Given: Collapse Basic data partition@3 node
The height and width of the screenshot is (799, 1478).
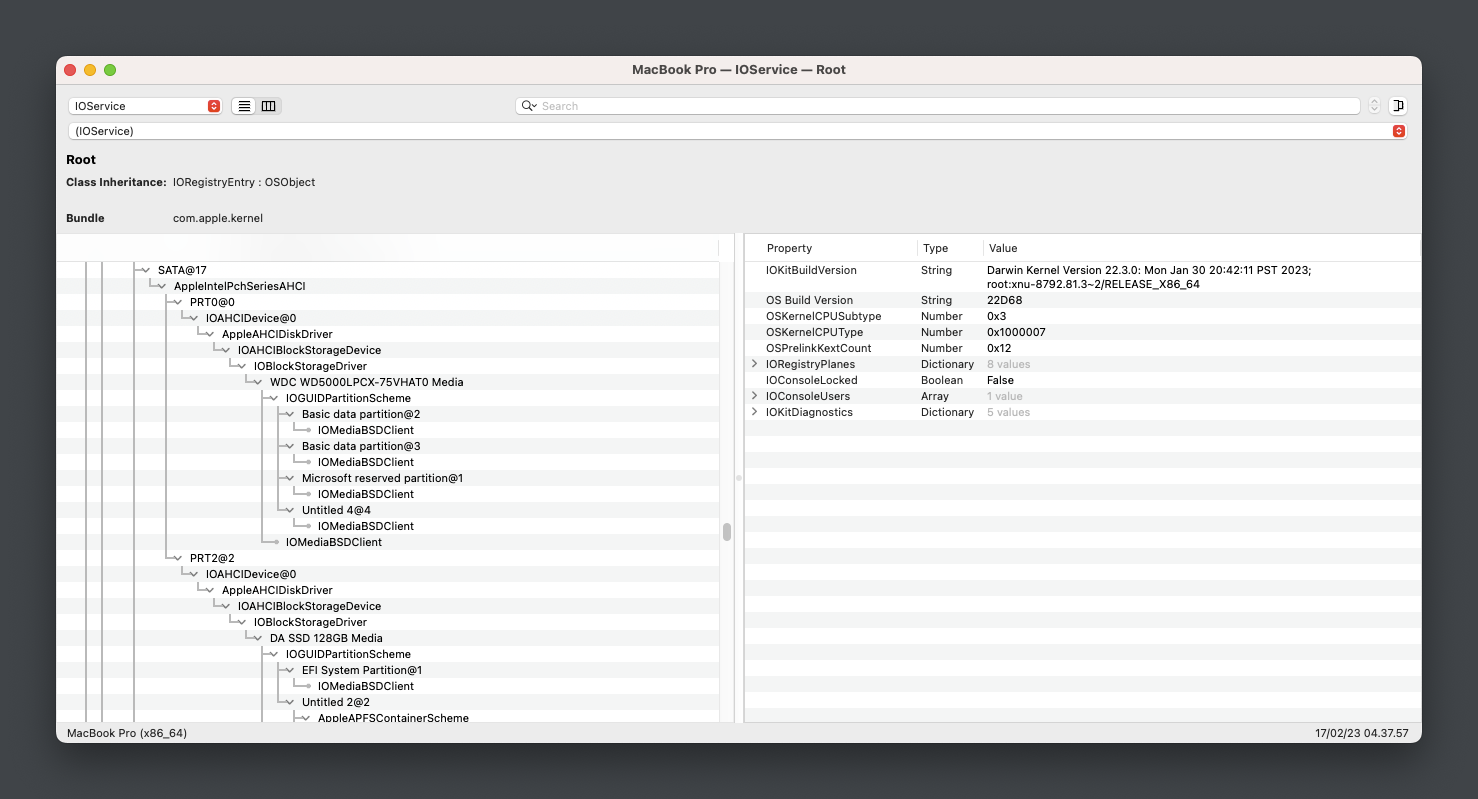Looking at the screenshot, I should (x=289, y=446).
